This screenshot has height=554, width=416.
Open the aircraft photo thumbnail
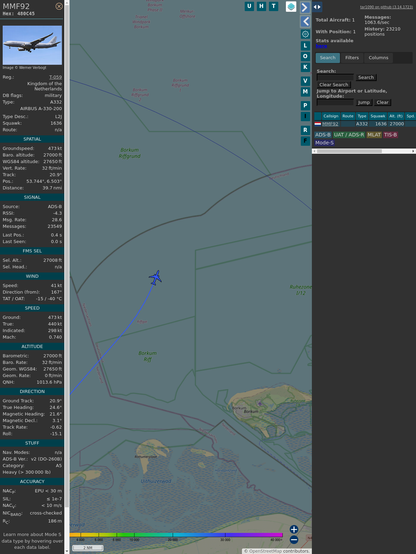(32, 45)
